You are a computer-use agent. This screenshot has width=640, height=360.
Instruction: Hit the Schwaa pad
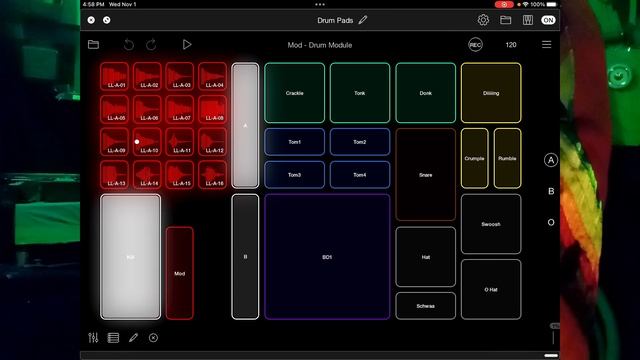(x=425, y=306)
